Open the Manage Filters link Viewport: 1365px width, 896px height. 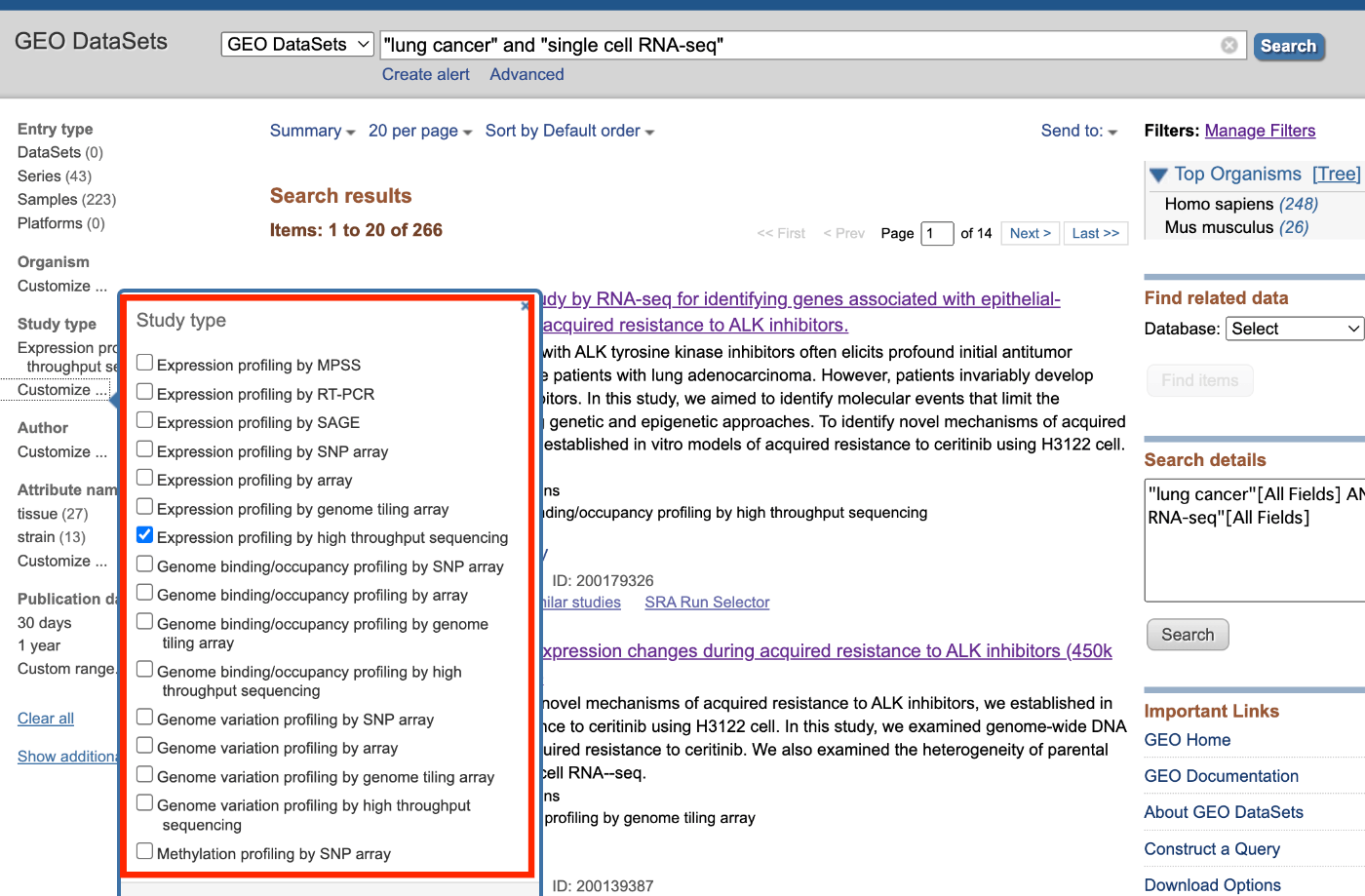[1260, 131]
